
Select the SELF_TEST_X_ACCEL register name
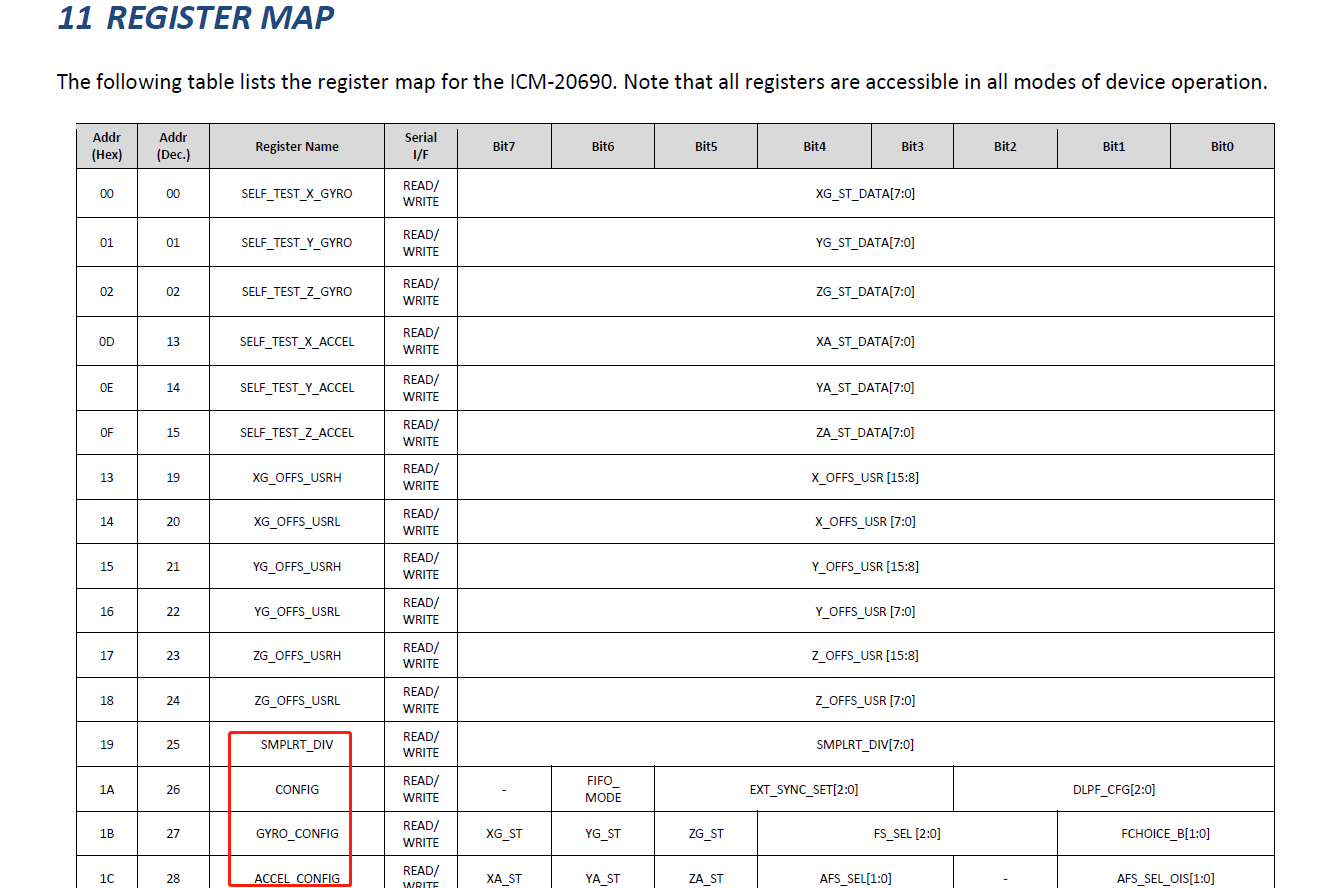pos(297,341)
